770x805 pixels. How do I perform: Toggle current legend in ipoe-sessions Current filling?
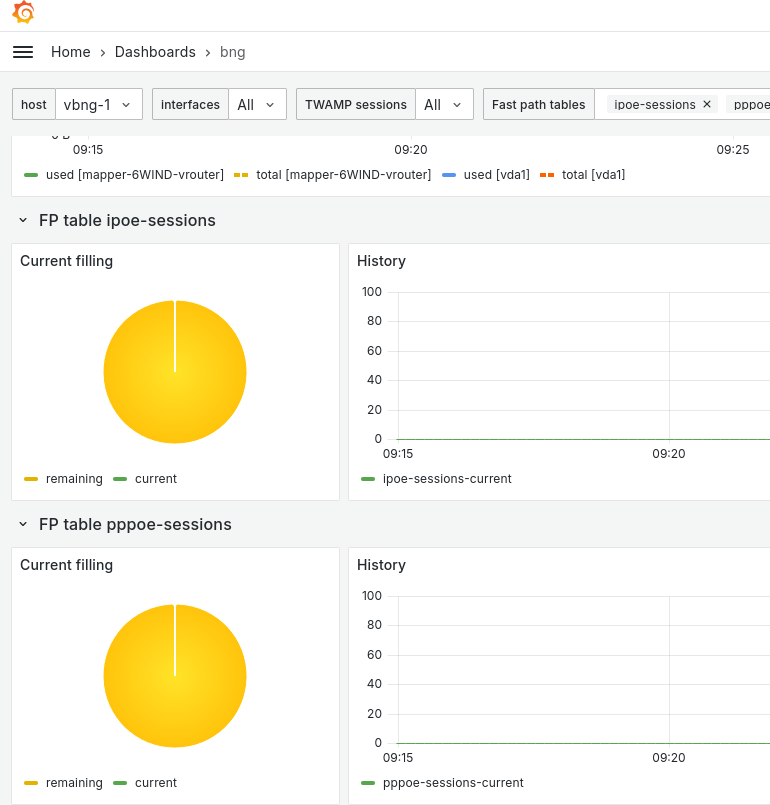(x=156, y=478)
